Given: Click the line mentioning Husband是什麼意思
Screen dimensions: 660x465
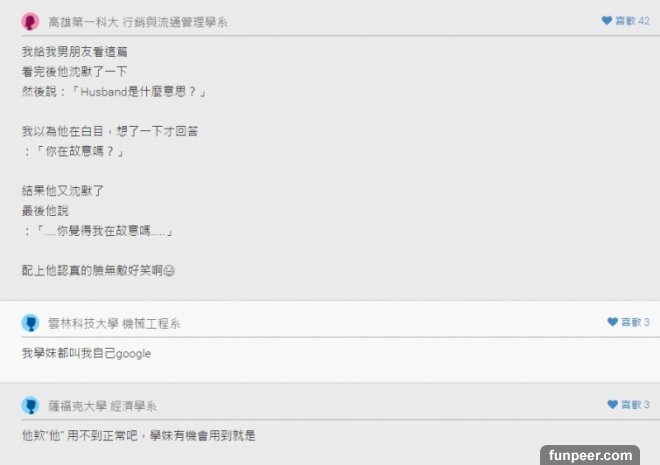Looking at the screenshot, I should click(114, 91).
